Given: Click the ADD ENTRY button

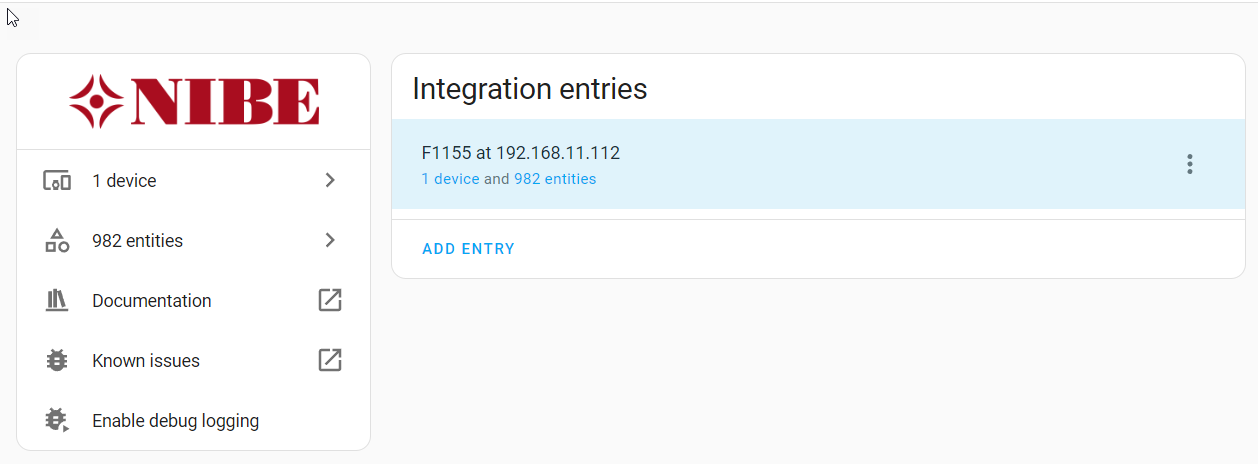Looking at the screenshot, I should pyautogui.click(x=468, y=249).
